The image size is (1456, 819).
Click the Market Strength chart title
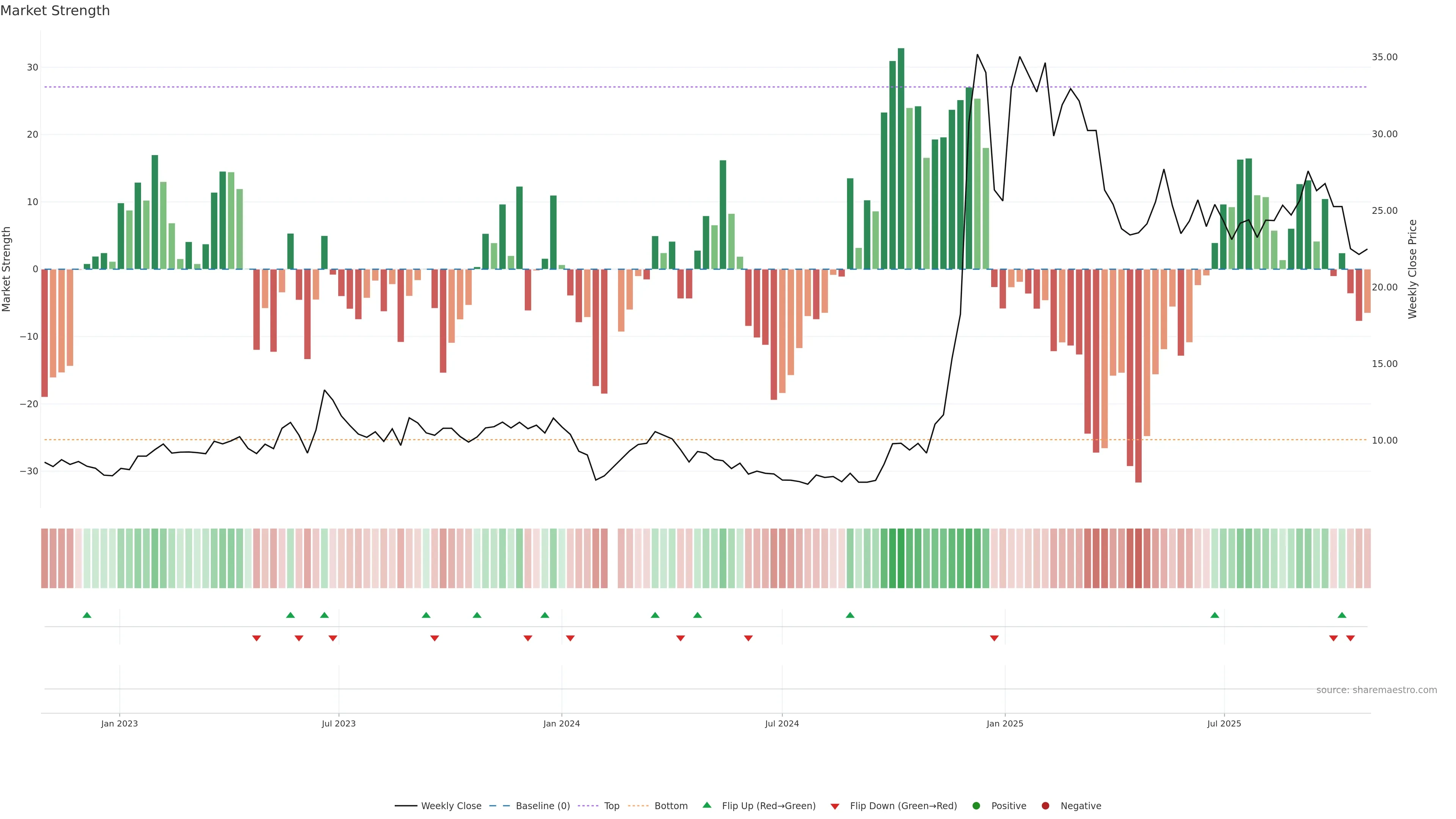click(55, 11)
